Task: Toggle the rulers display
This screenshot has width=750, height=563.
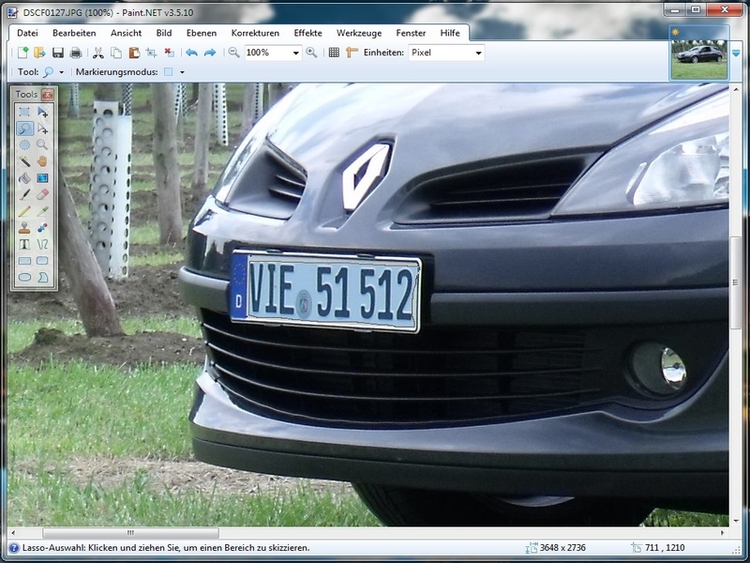Action: pyautogui.click(x=352, y=53)
